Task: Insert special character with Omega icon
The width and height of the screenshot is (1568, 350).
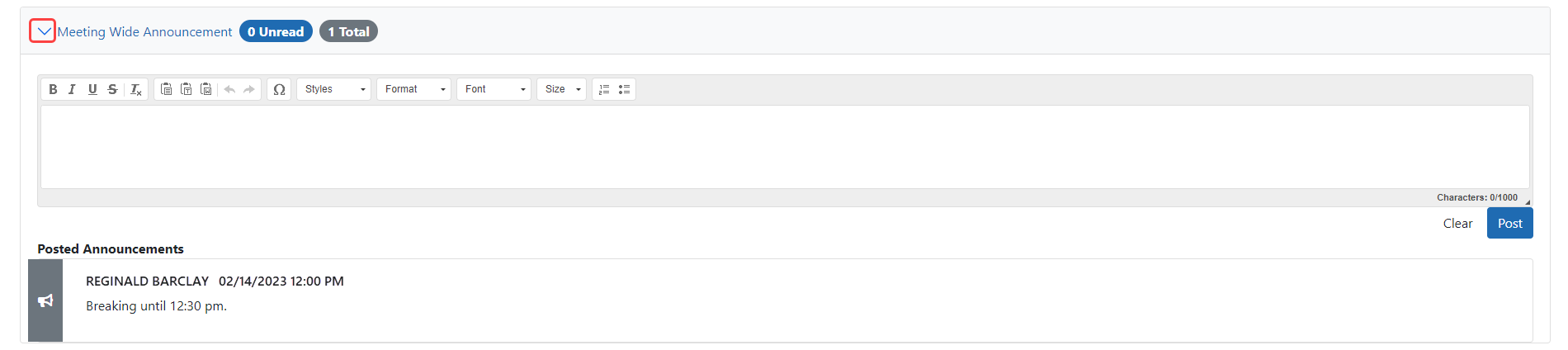Action: pyautogui.click(x=279, y=89)
